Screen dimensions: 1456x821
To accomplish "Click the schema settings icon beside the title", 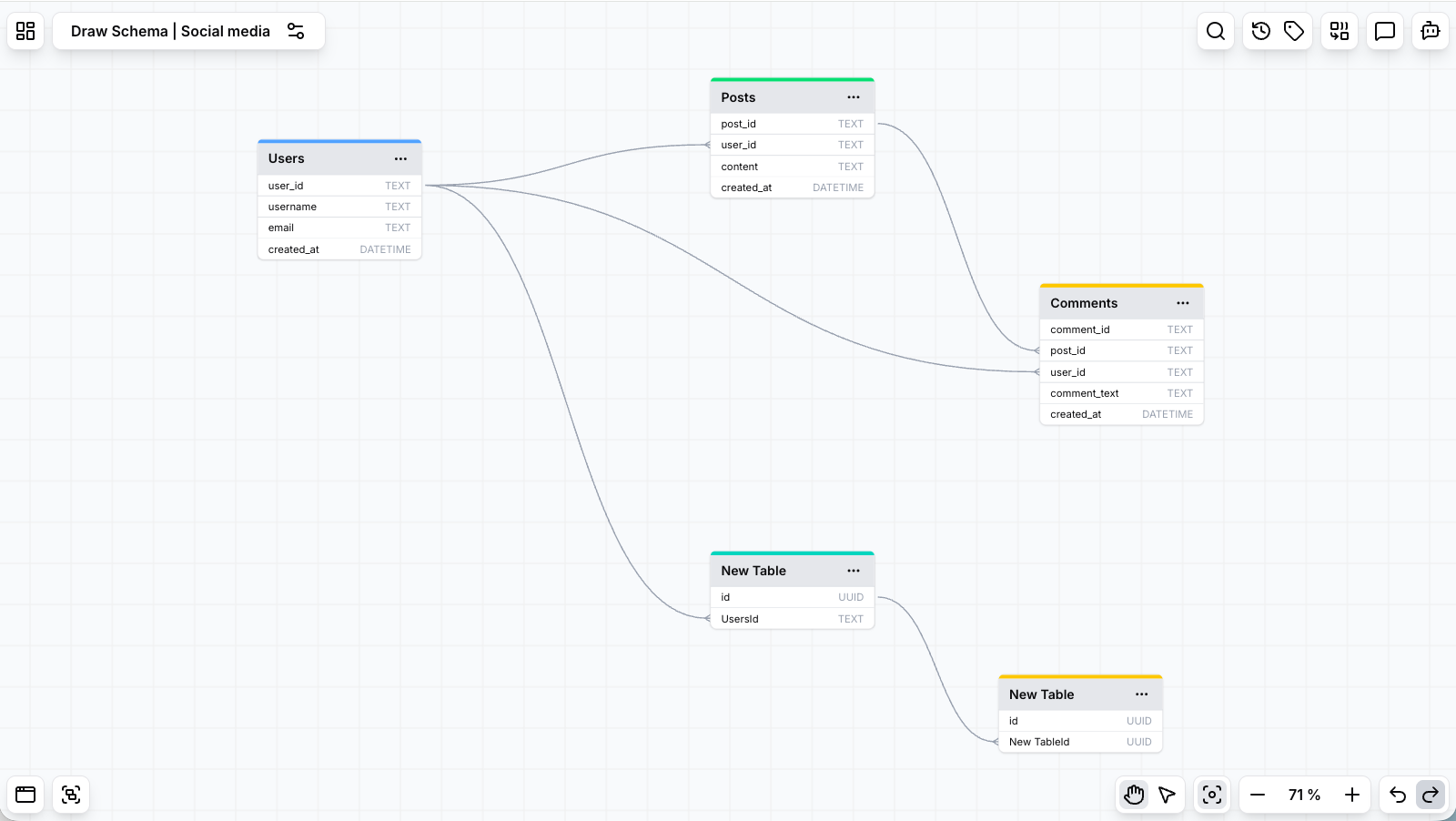I will click(296, 30).
